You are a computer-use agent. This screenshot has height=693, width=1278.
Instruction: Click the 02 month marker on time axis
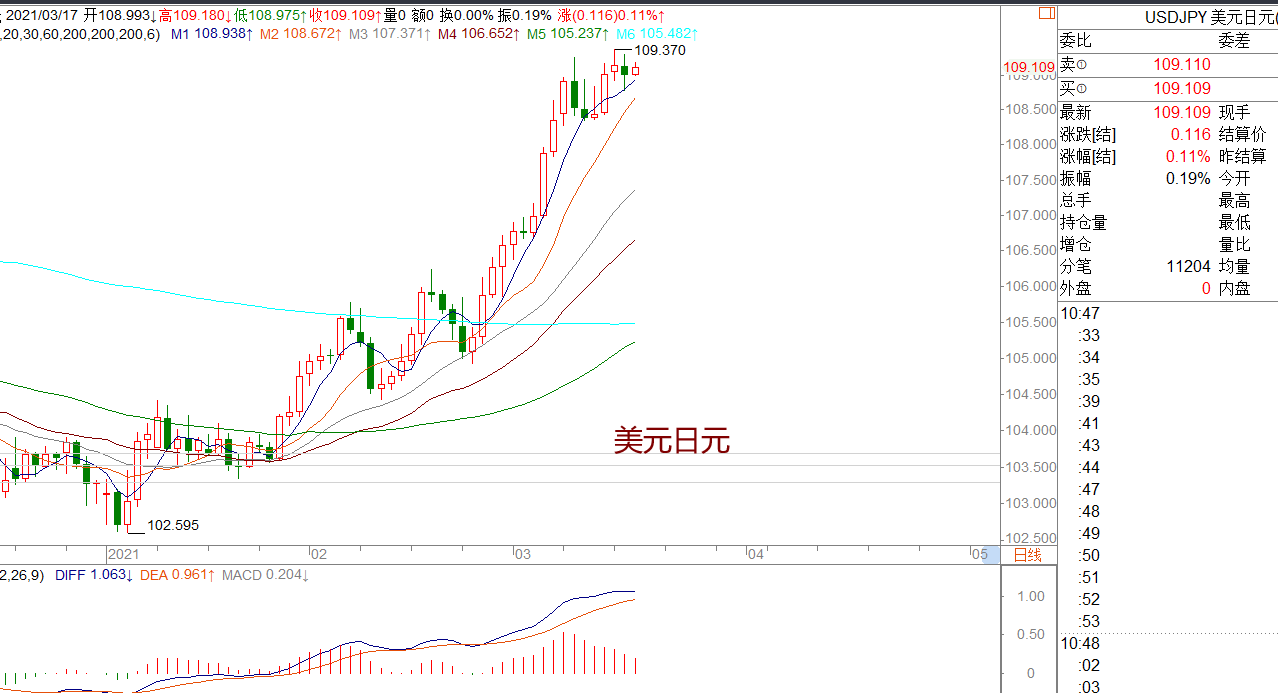(x=319, y=554)
